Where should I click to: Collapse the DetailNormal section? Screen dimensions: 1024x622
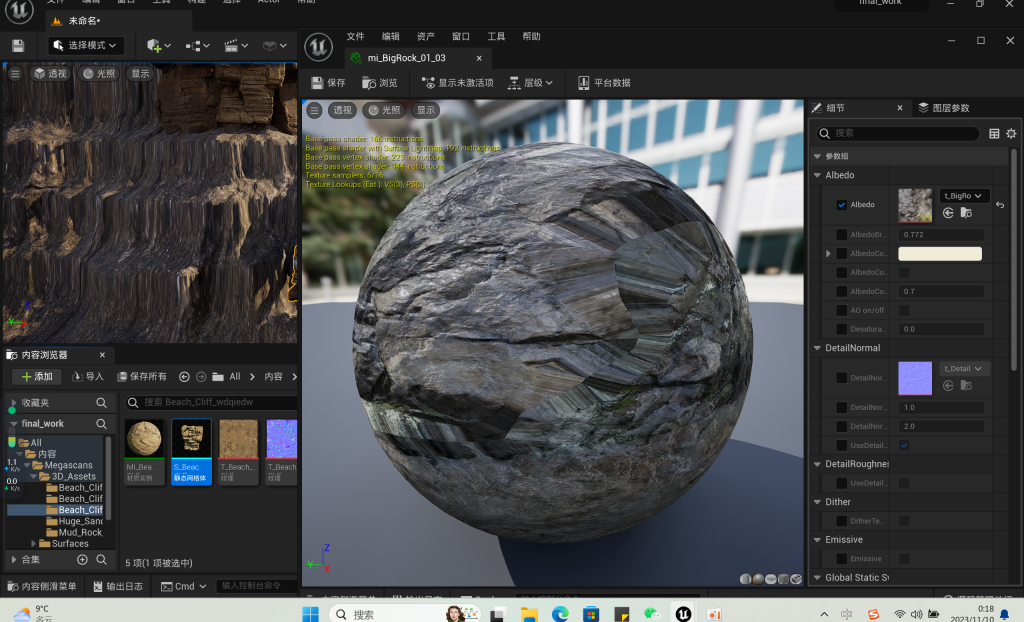click(817, 348)
